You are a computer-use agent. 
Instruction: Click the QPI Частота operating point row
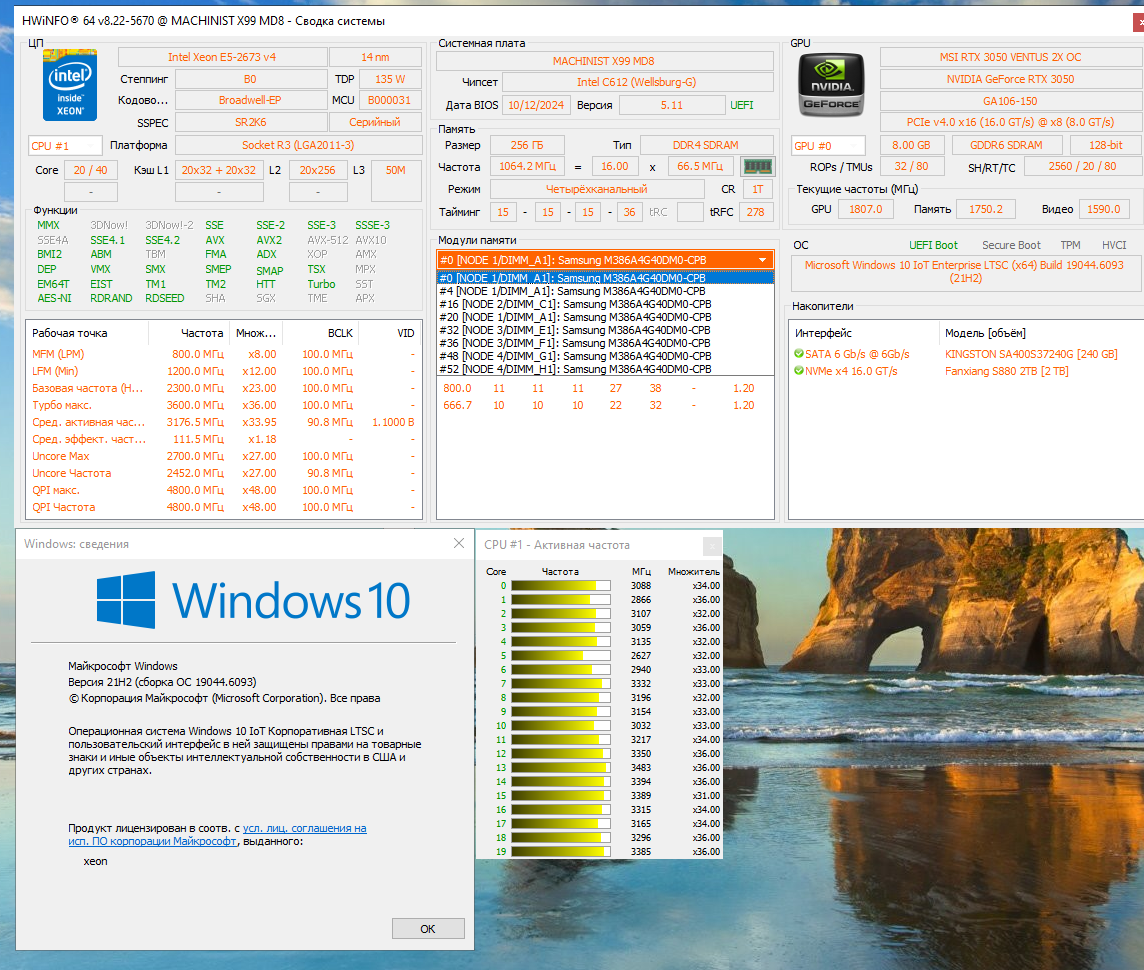click(224, 507)
